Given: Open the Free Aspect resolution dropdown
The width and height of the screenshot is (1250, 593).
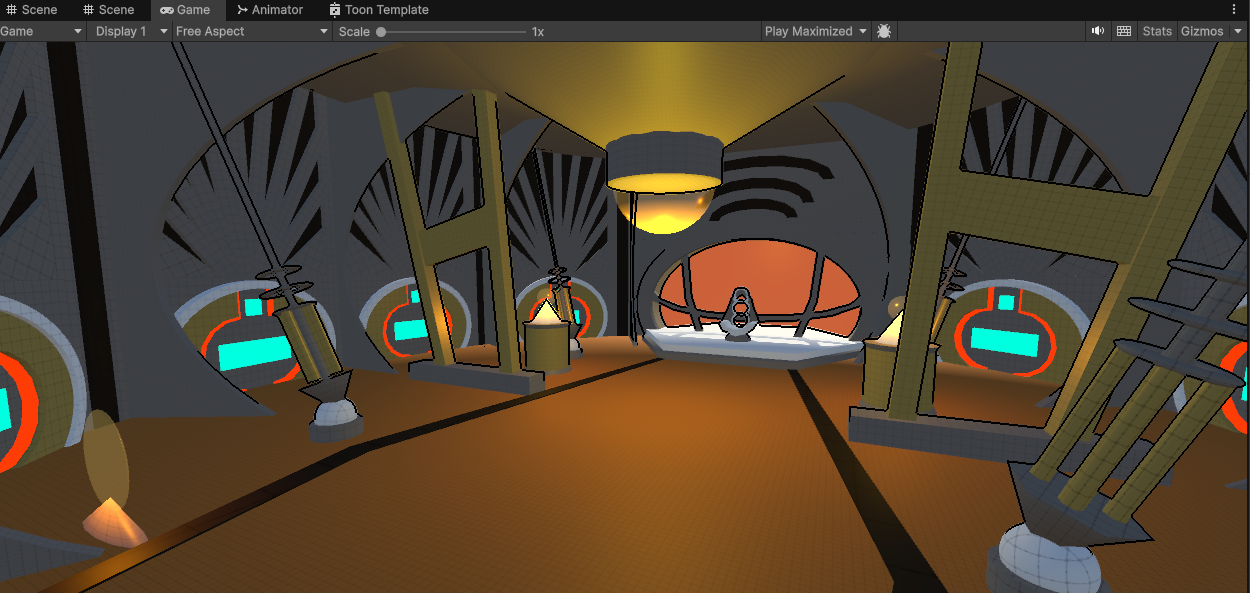Looking at the screenshot, I should [x=252, y=31].
